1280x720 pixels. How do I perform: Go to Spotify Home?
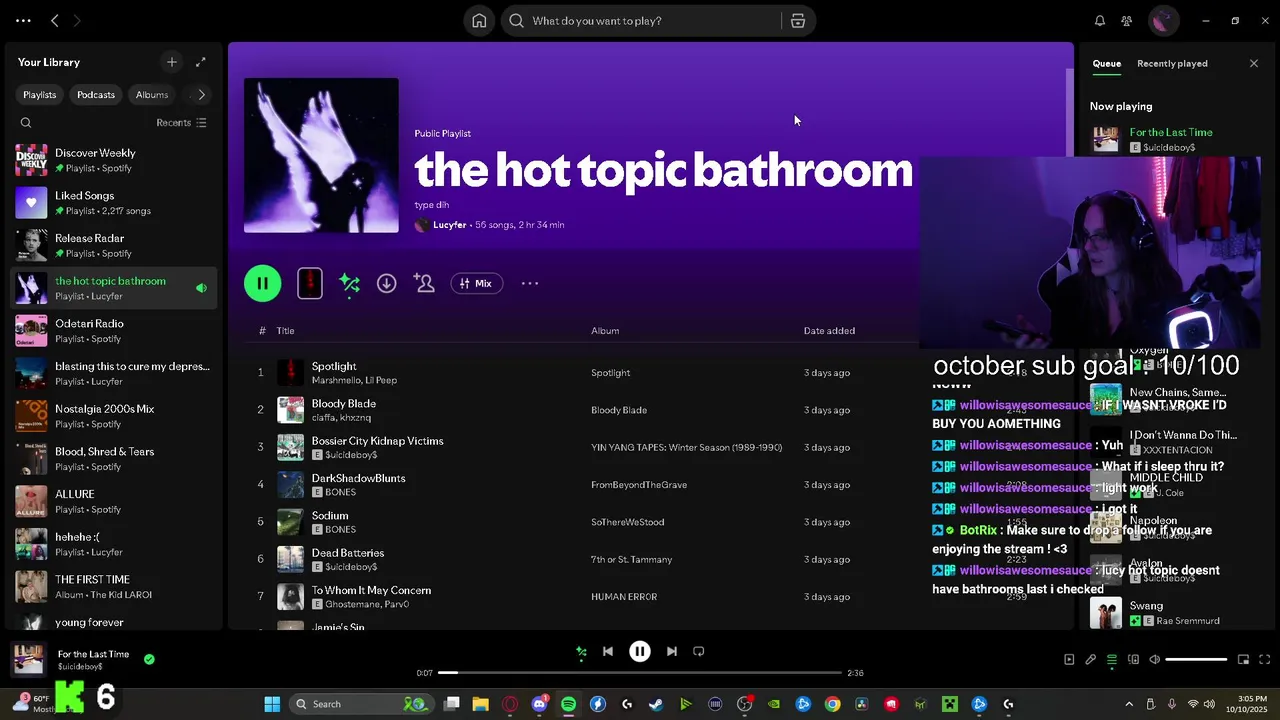click(479, 21)
